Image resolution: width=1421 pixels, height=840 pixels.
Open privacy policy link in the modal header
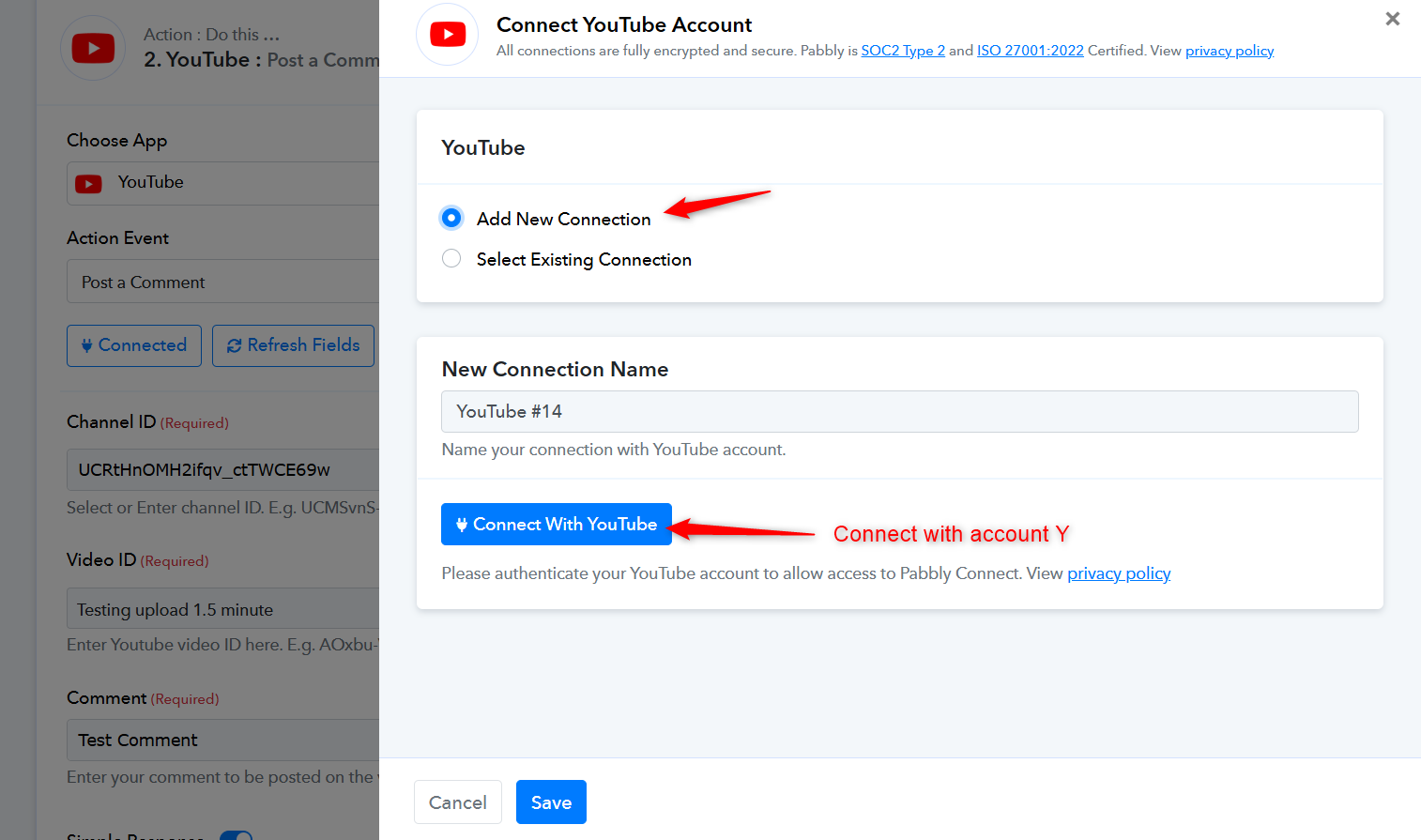coord(1229,51)
